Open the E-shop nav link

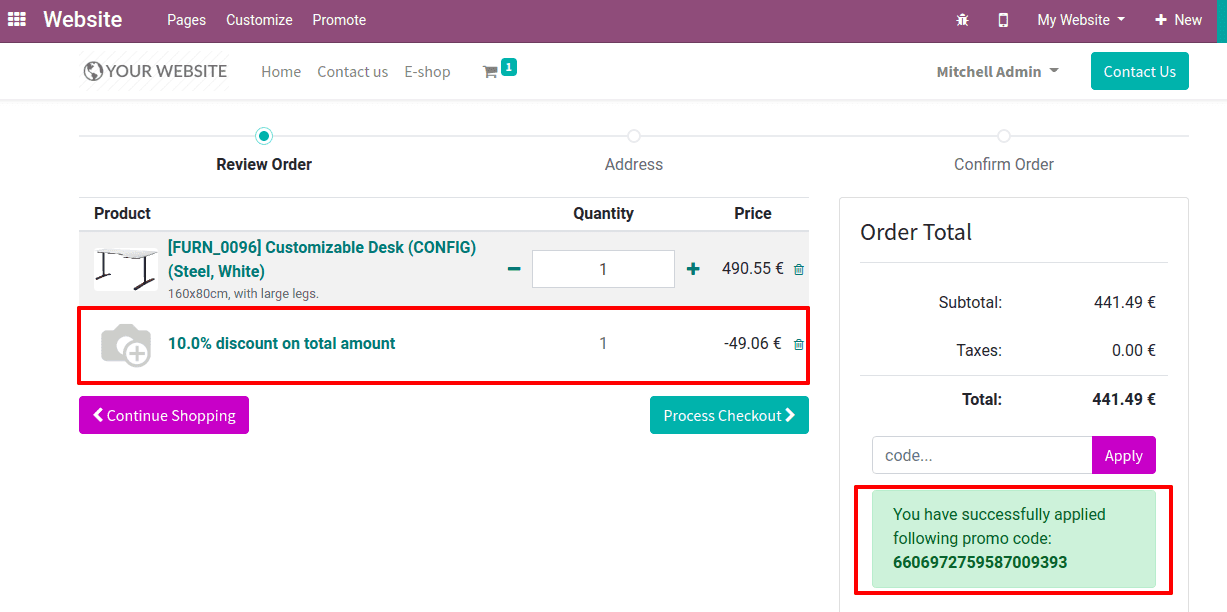pyautogui.click(x=427, y=72)
